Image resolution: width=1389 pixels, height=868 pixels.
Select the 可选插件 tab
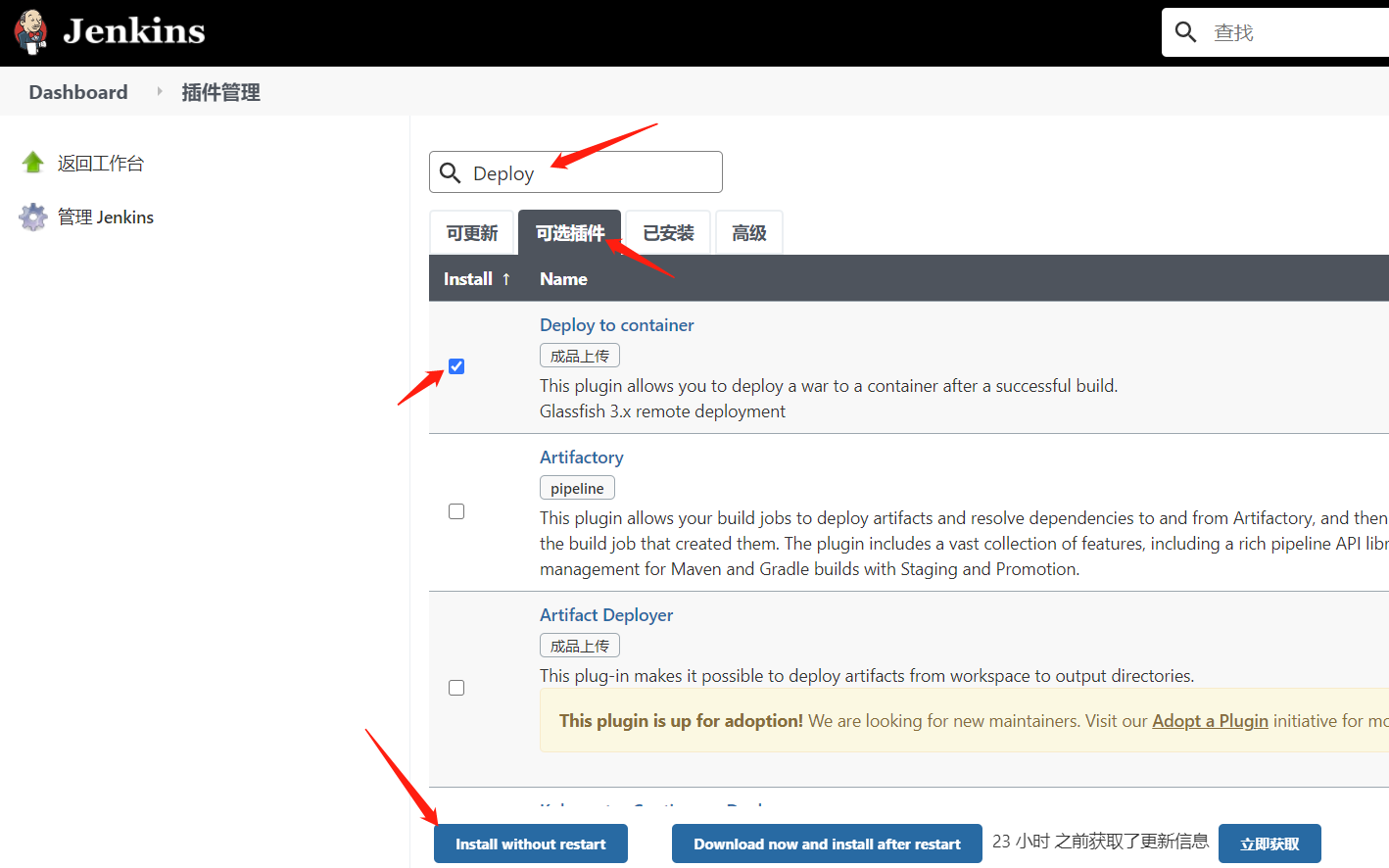coord(569,233)
